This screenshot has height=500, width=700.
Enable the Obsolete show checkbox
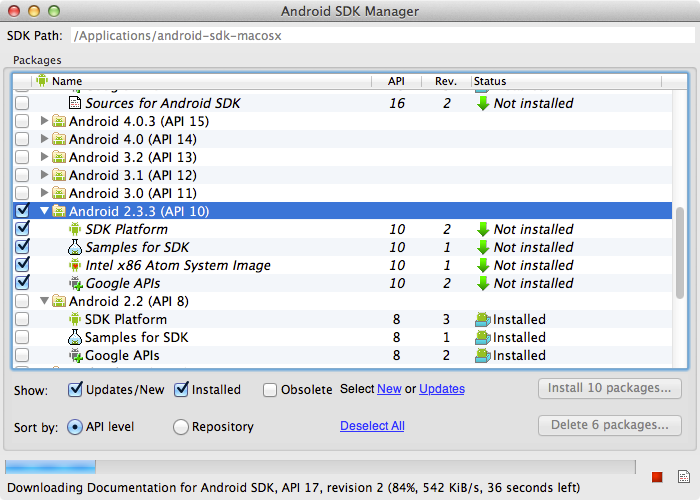pos(270,390)
